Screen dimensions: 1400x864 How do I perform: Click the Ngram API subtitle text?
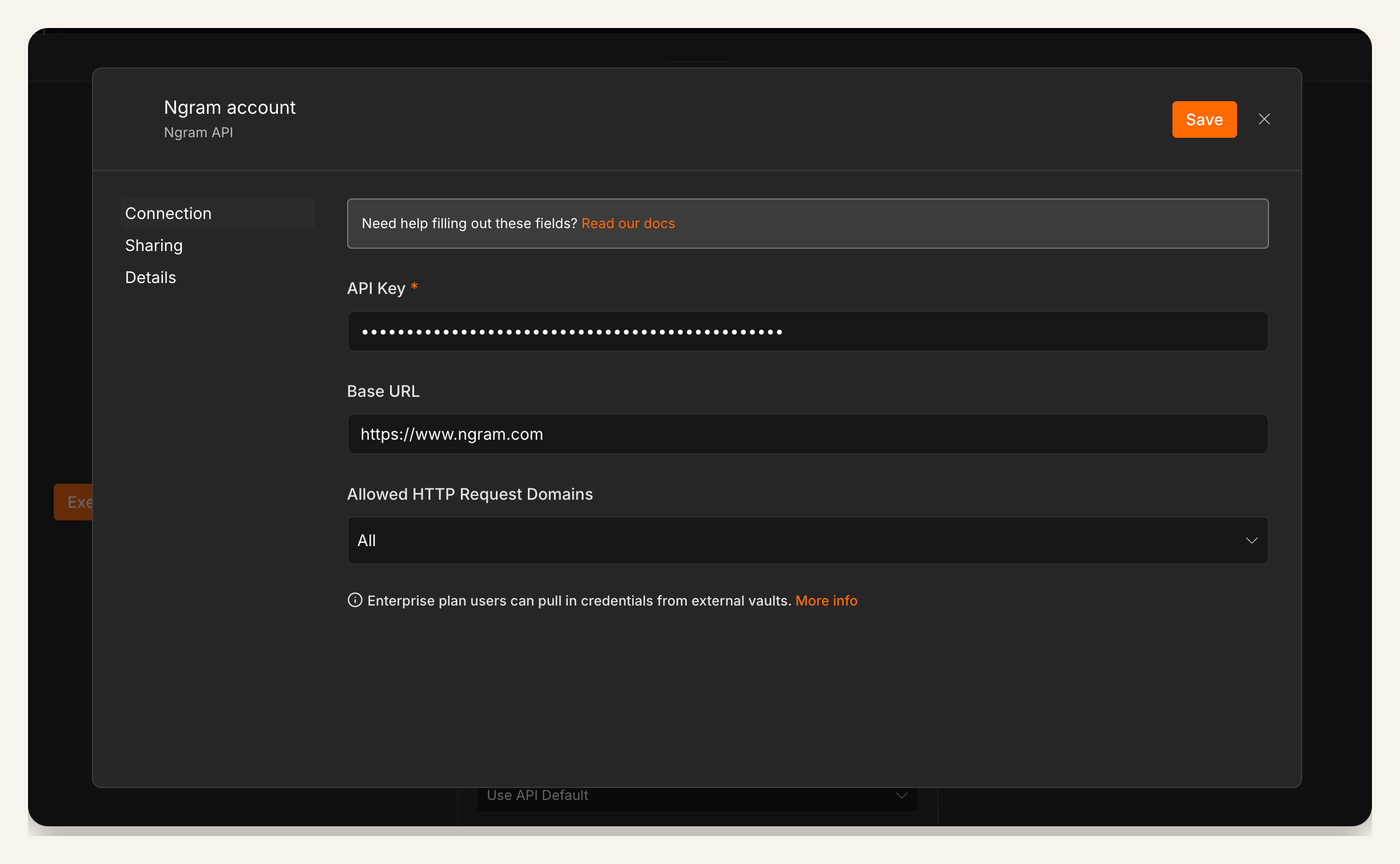(x=198, y=133)
